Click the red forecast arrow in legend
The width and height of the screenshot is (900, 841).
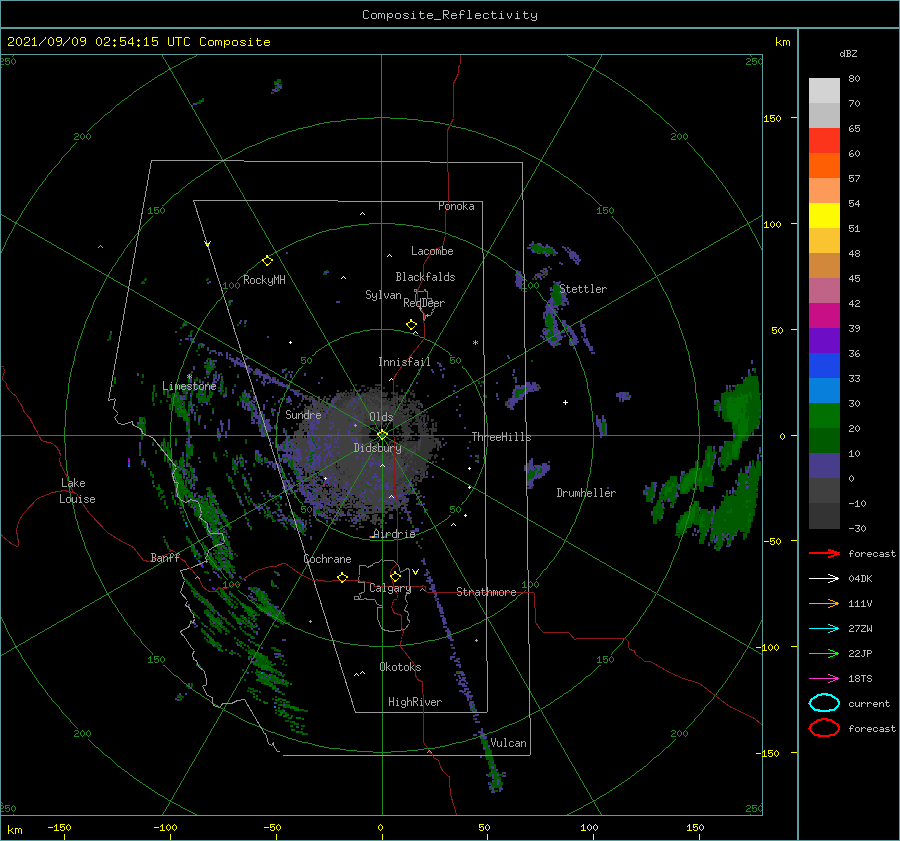[824, 553]
